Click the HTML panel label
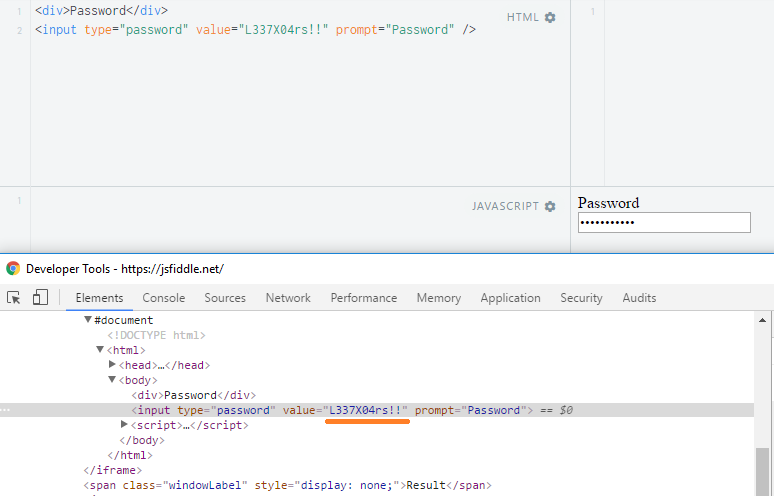Image resolution: width=774 pixels, height=496 pixels. [522, 17]
